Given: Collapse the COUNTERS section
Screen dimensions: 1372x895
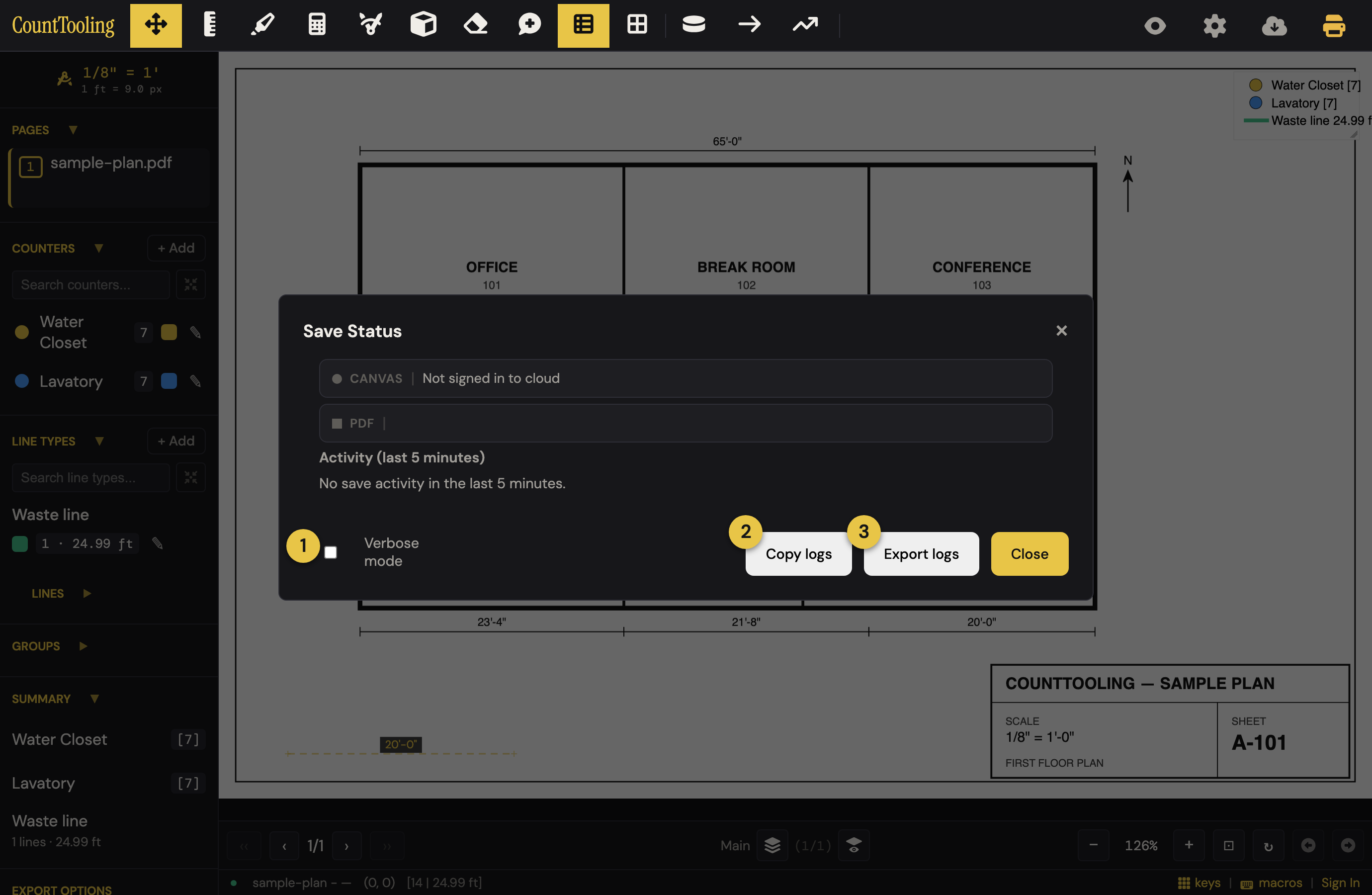Looking at the screenshot, I should coord(98,248).
